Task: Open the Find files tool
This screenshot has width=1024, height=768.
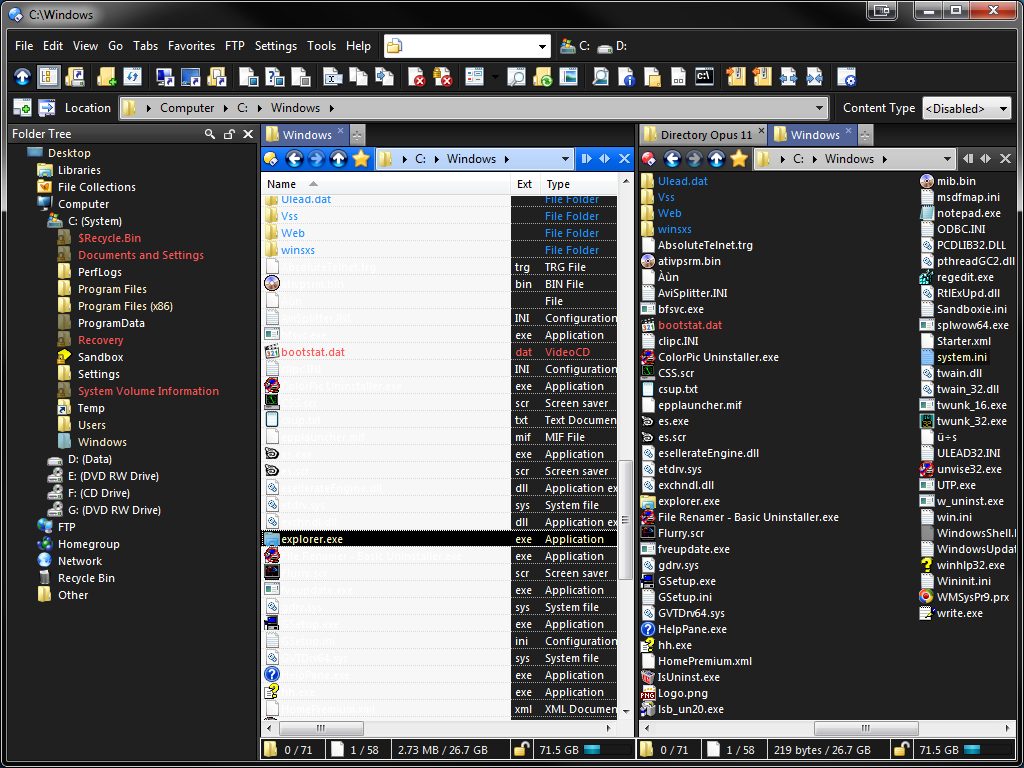Action: [x=519, y=77]
